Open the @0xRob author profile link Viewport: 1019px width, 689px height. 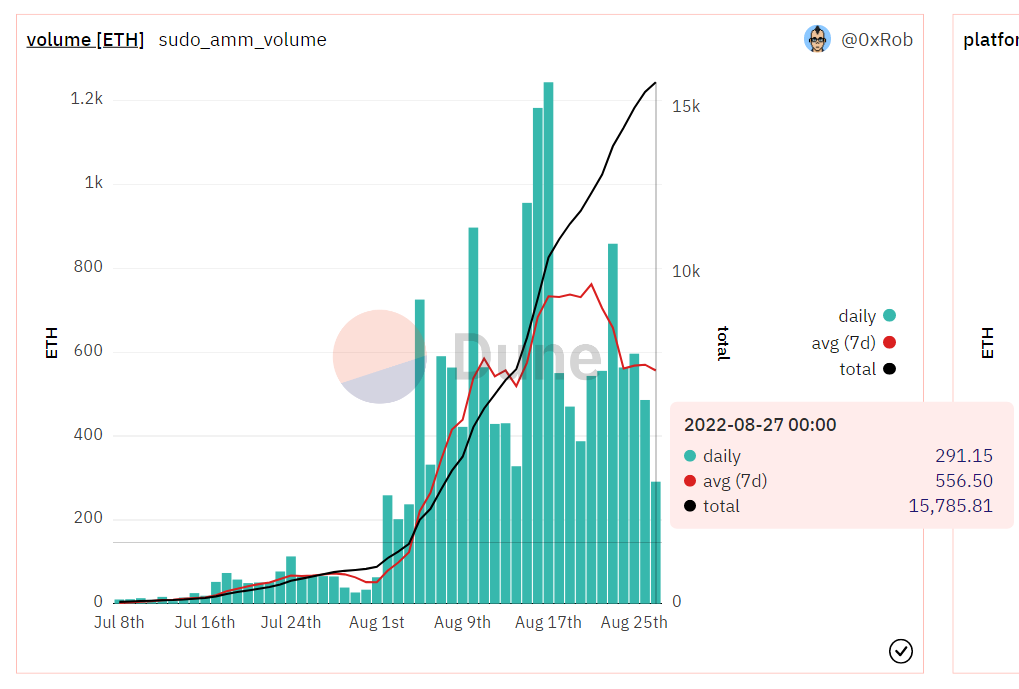tap(876, 40)
